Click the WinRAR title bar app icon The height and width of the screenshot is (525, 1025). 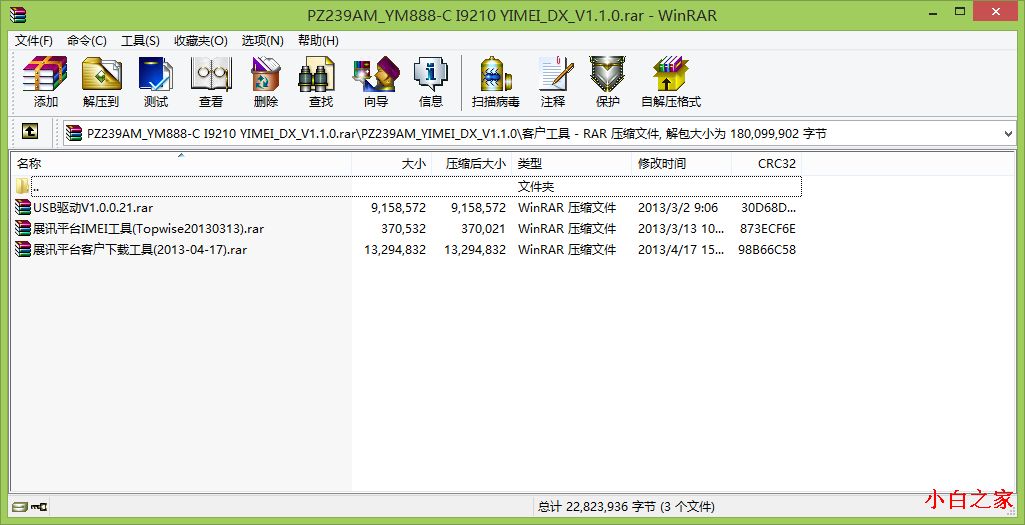click(x=20, y=14)
